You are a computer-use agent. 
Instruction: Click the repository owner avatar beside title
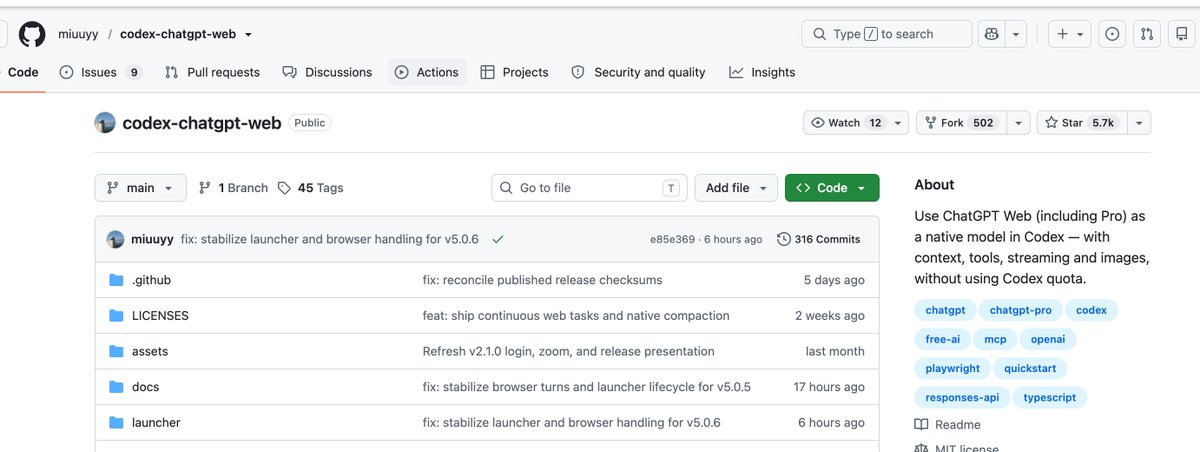click(105, 123)
